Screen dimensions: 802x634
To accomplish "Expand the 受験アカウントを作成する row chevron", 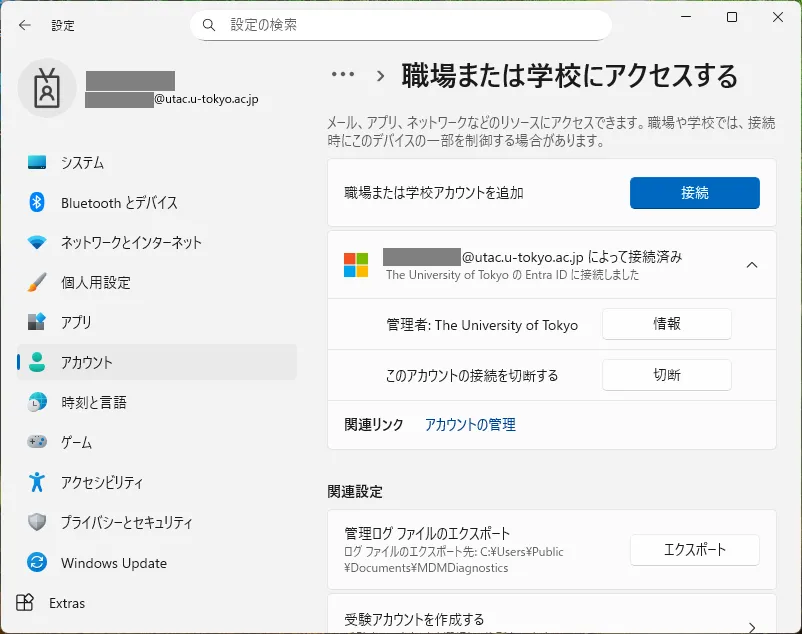I will click(x=752, y=626).
